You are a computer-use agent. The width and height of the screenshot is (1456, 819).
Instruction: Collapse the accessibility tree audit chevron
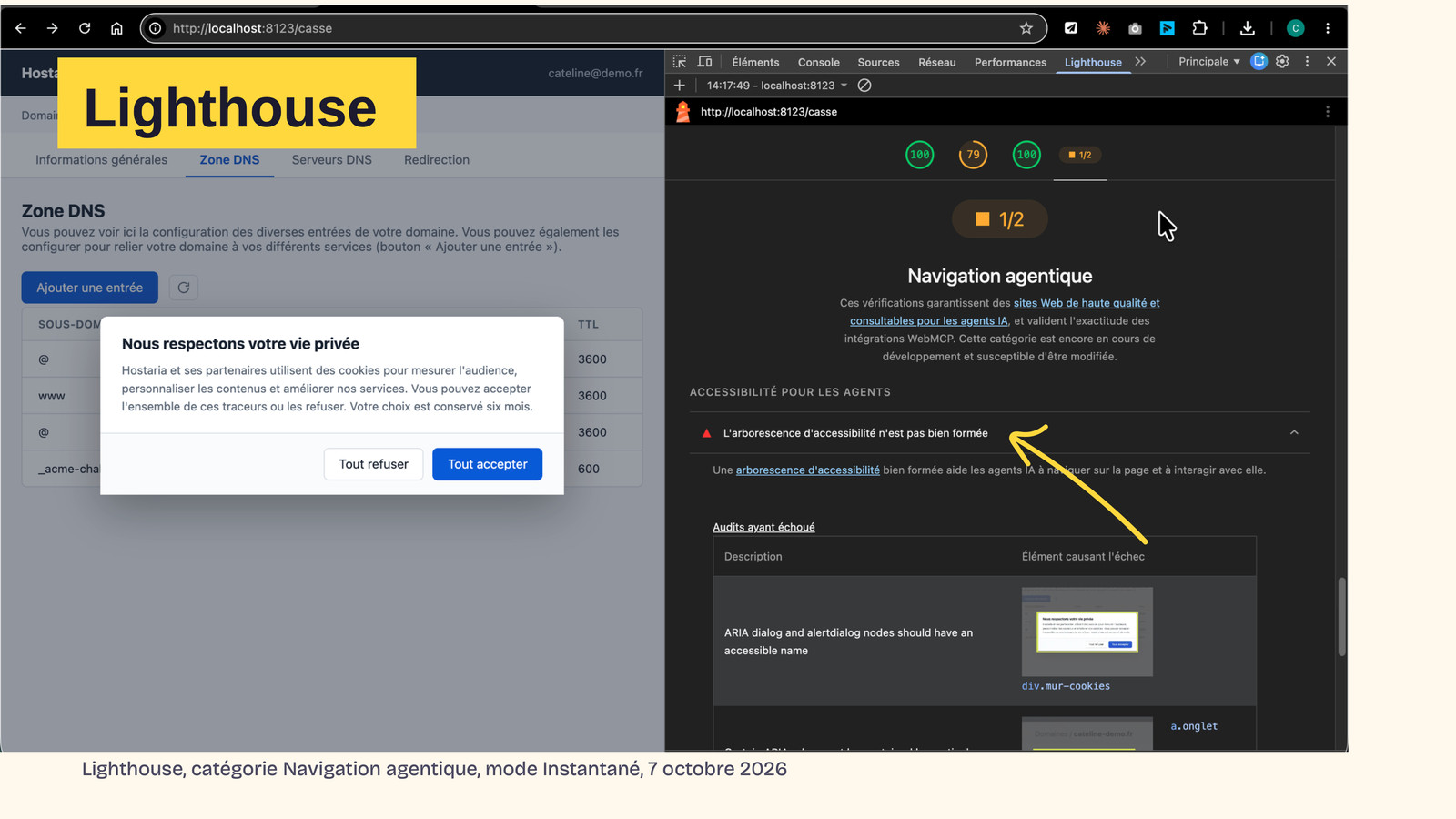coord(1294,433)
